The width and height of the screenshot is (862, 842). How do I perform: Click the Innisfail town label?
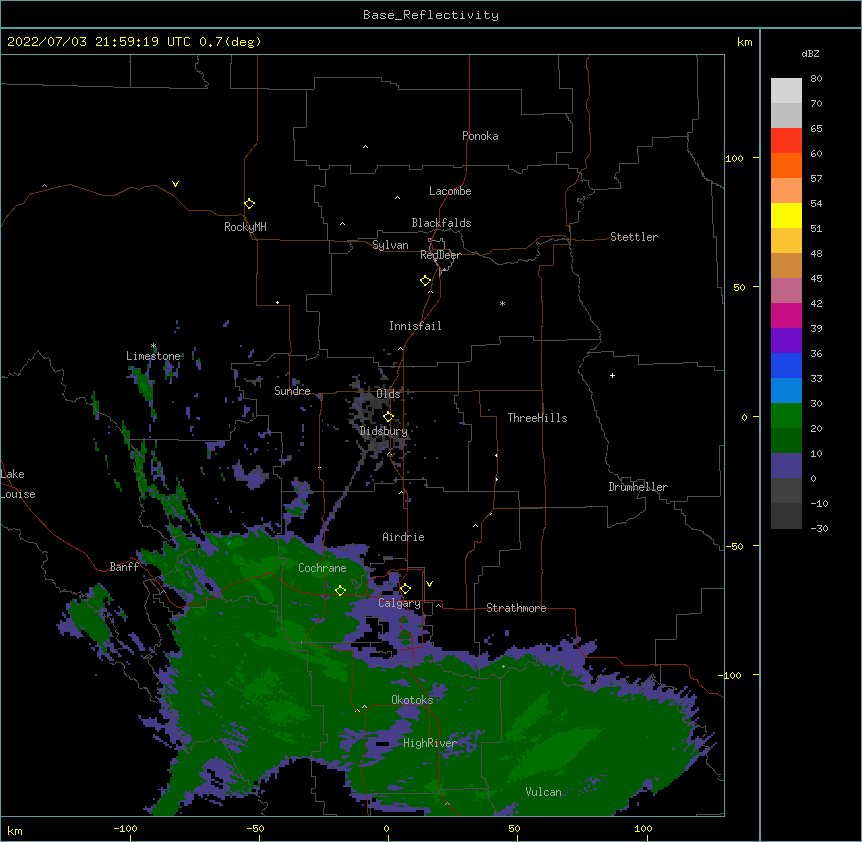point(415,326)
